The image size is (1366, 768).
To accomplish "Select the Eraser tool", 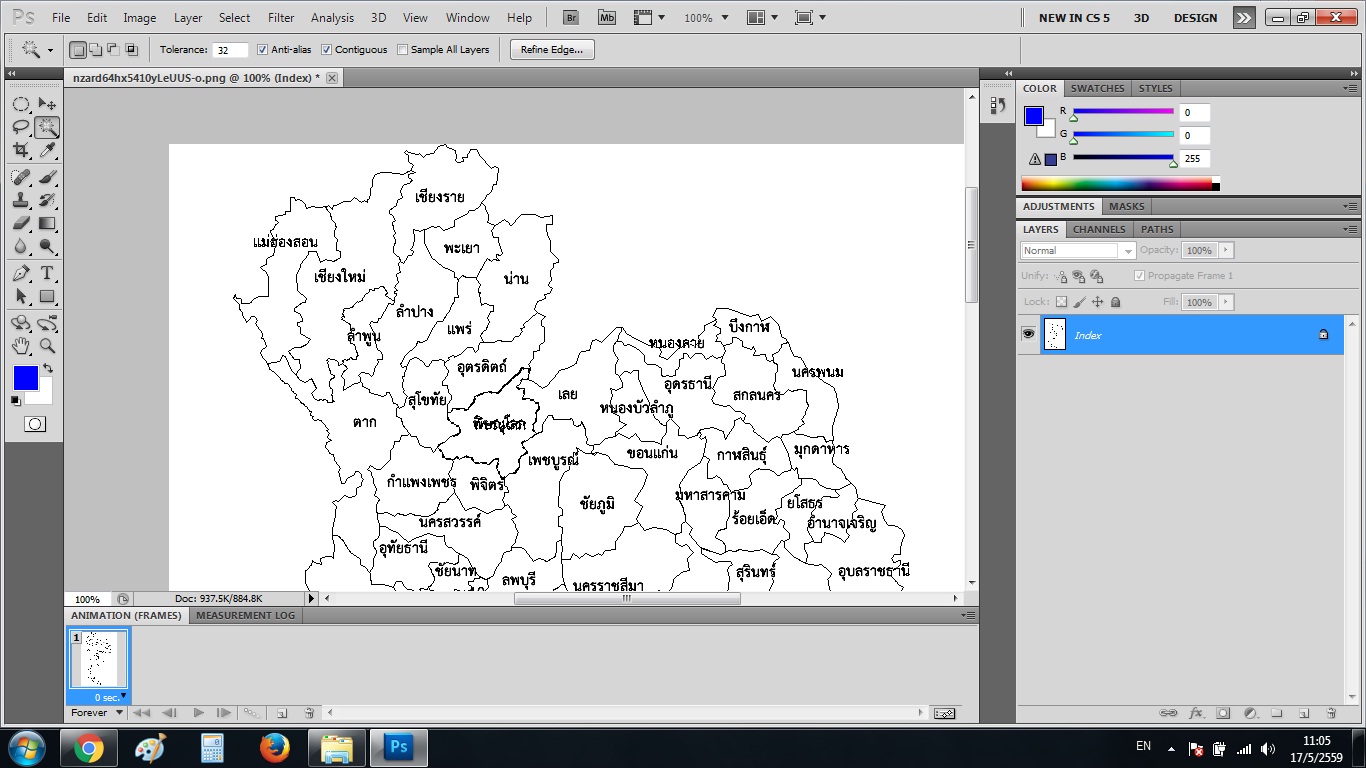I will [x=20, y=223].
